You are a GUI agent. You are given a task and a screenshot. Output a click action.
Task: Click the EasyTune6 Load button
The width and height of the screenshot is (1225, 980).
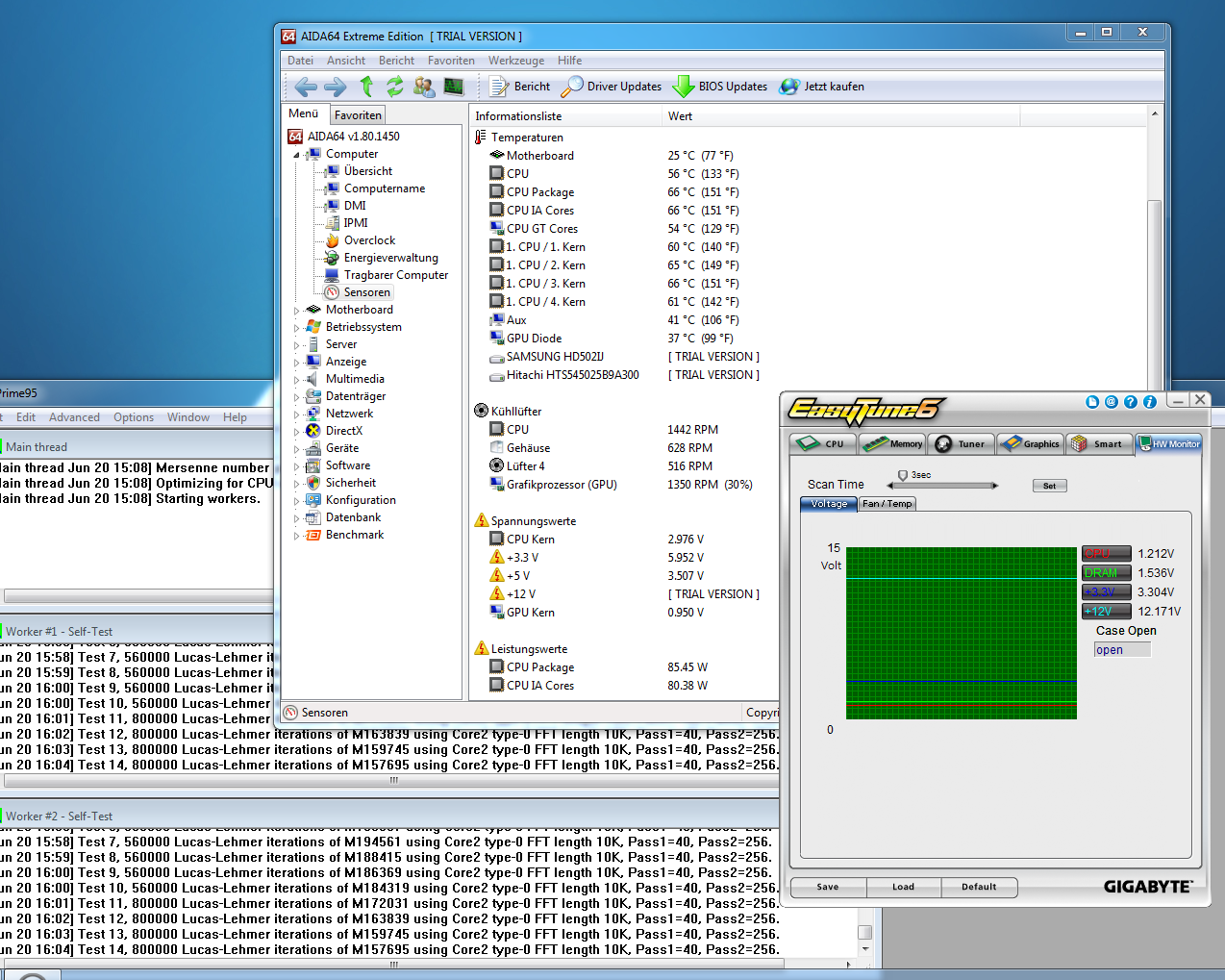pos(903,887)
